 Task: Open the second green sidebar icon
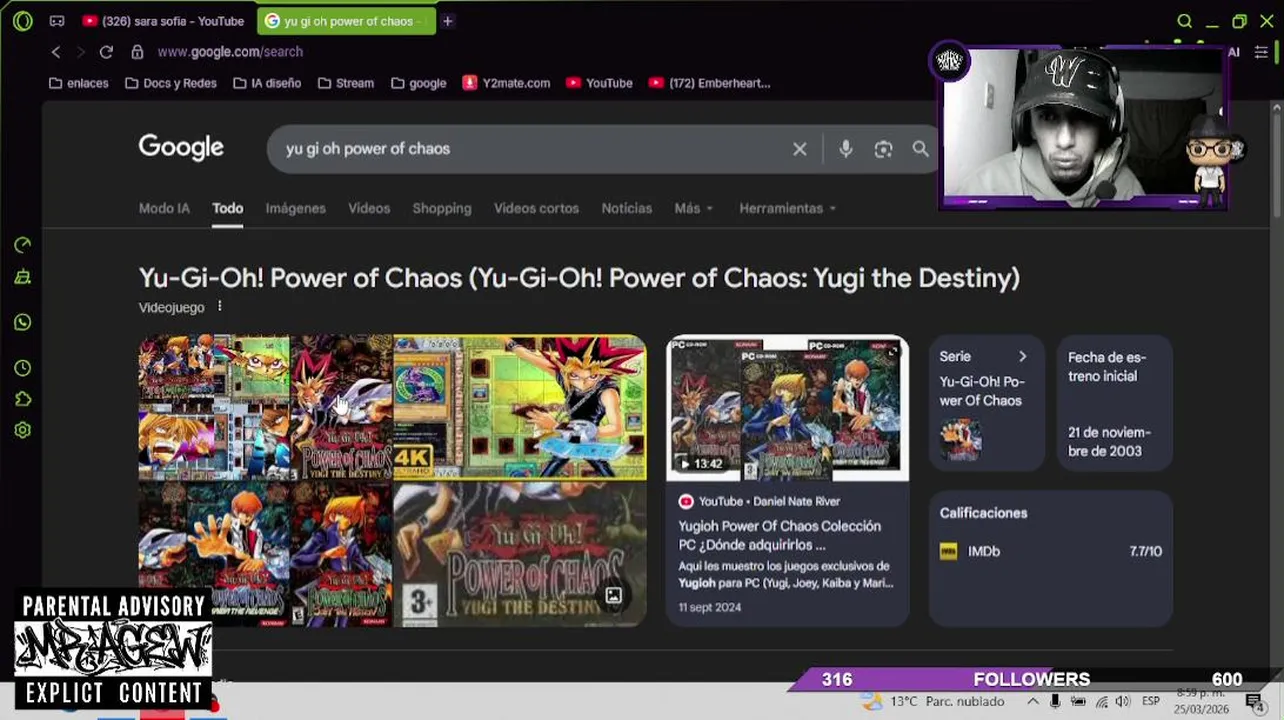tap(23, 278)
